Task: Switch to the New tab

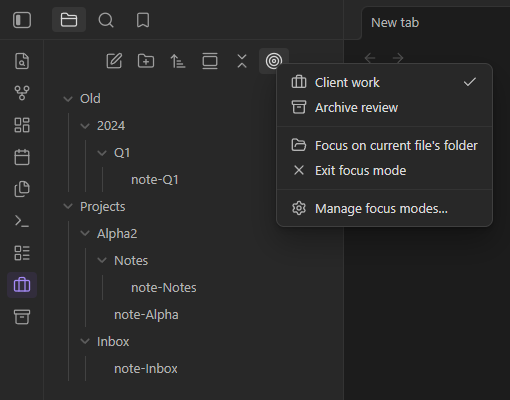Action: [395, 23]
